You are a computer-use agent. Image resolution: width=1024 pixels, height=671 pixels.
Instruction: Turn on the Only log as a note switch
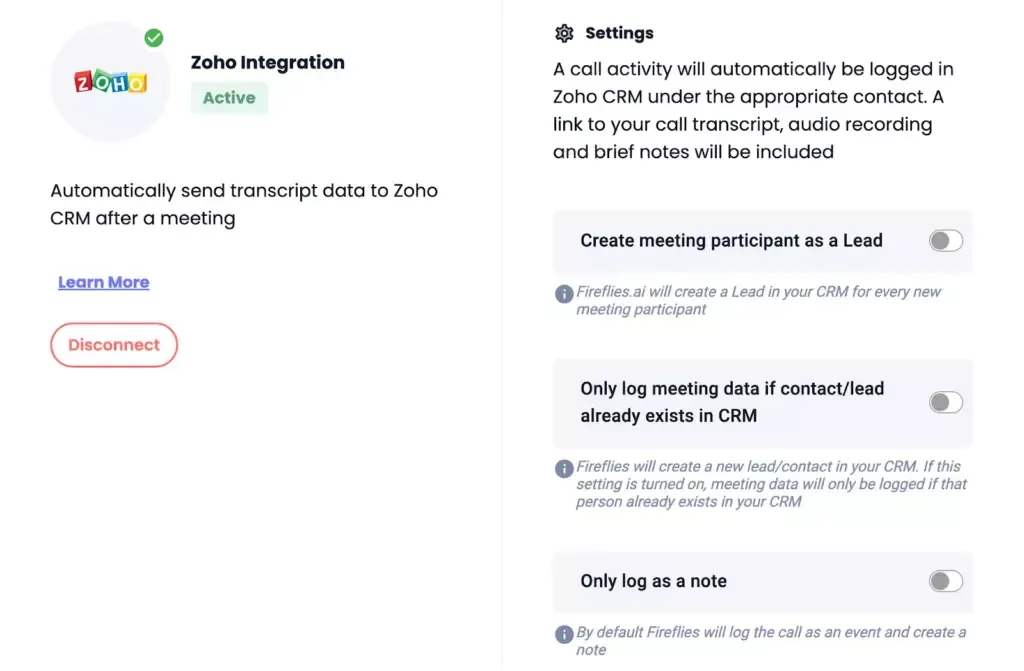pyautogui.click(x=944, y=580)
